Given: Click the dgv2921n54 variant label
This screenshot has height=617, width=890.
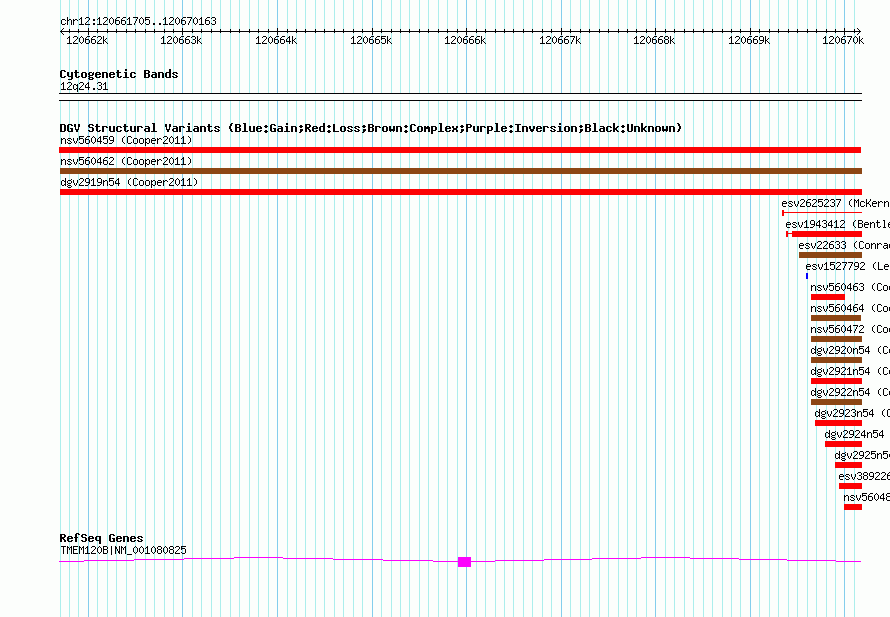Looking at the screenshot, I should click(x=850, y=371).
